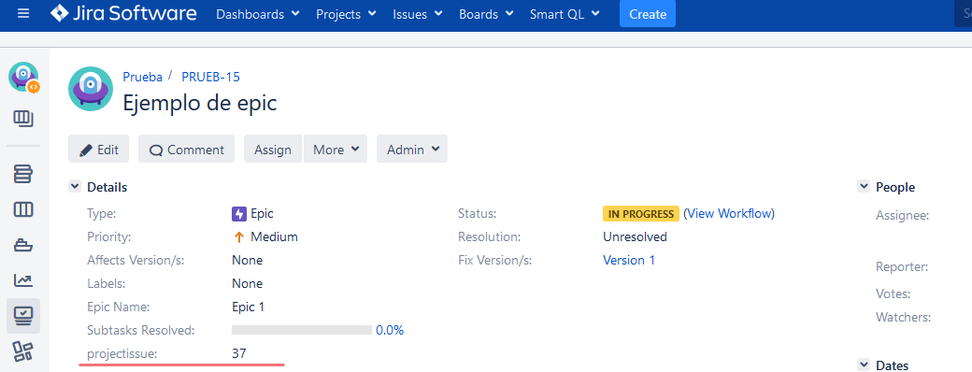Open the Reports chart icon in sidebar
This screenshot has height=372, width=972.
pyautogui.click(x=24, y=280)
